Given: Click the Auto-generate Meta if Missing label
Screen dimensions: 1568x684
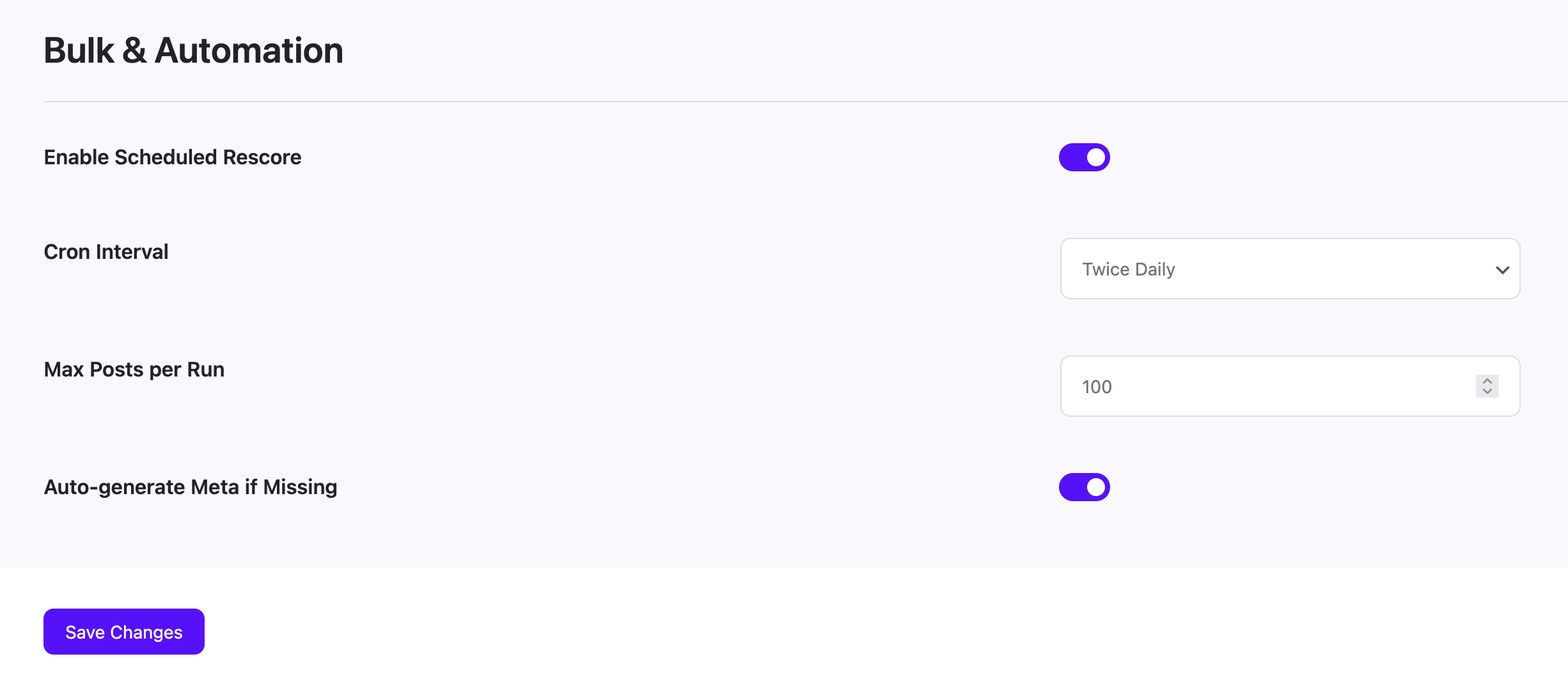Looking at the screenshot, I should pyautogui.click(x=191, y=486).
